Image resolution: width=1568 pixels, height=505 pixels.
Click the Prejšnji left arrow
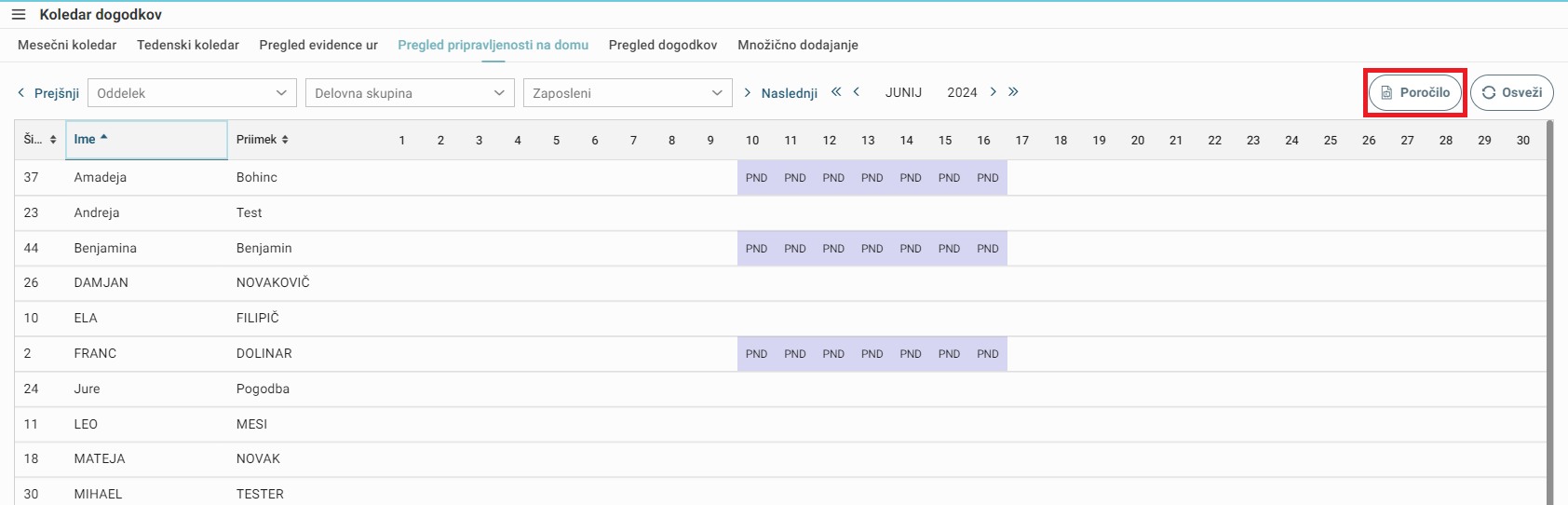click(x=21, y=93)
